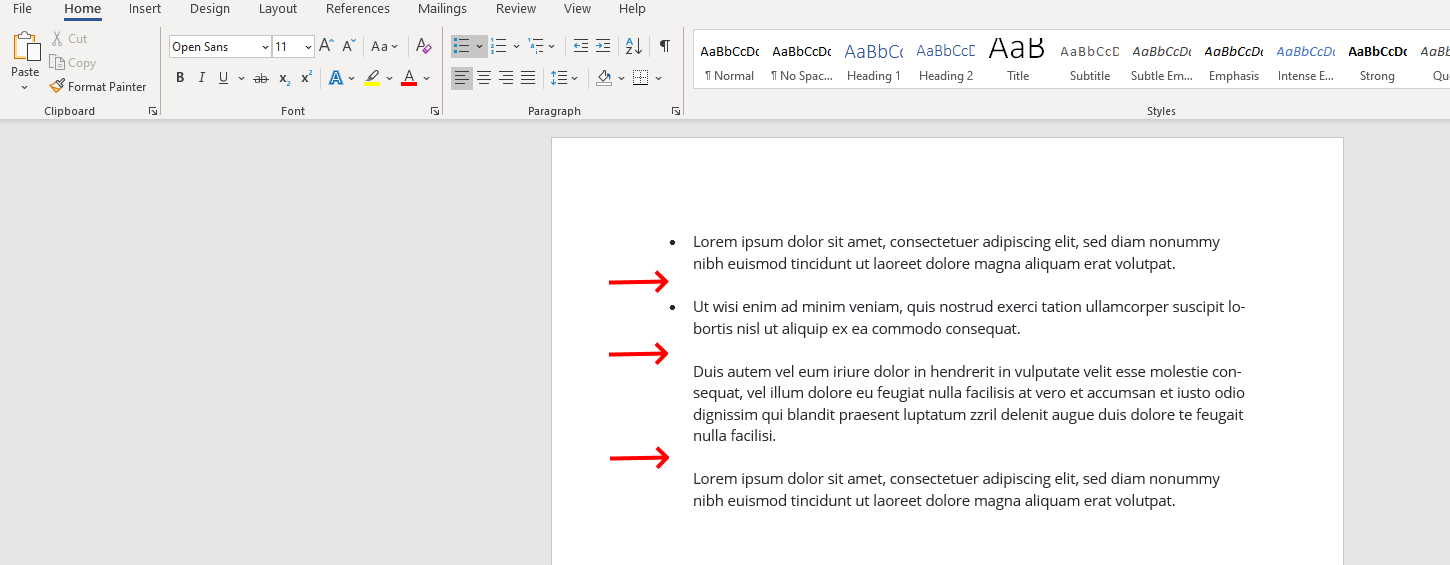
Task: Apply the yellow text highlight color
Action: click(x=372, y=78)
